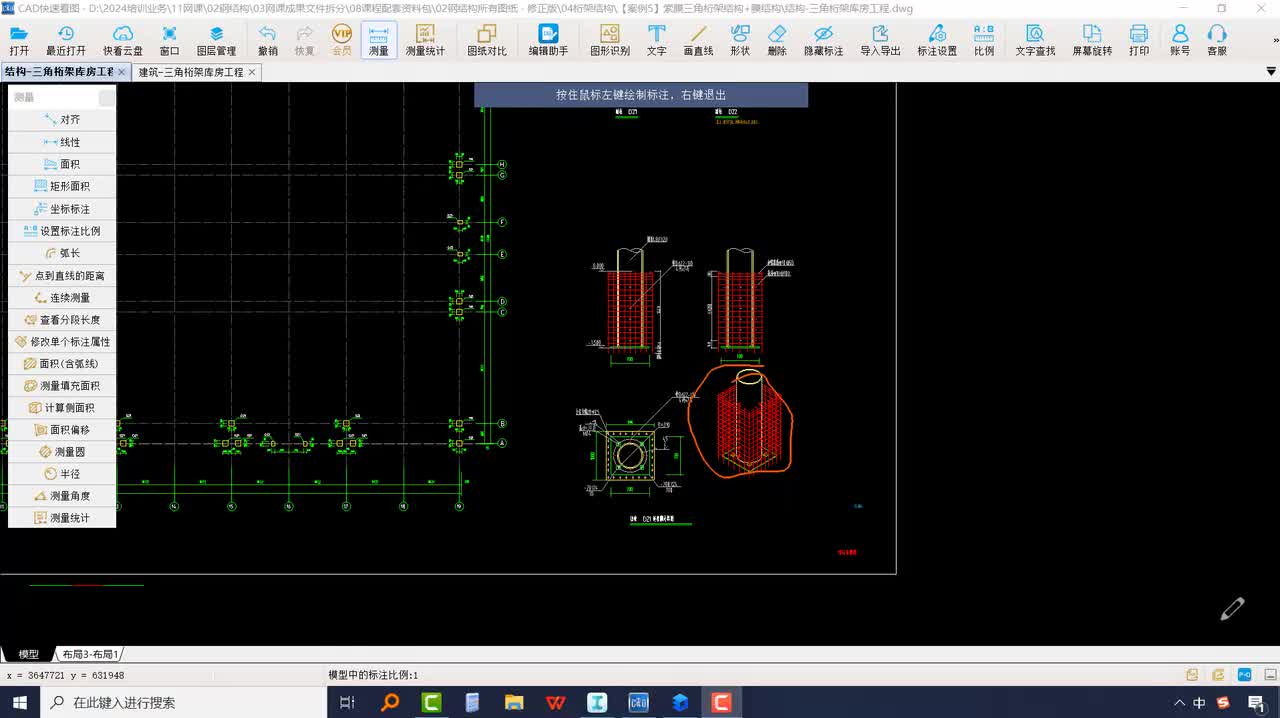Open 文字查找 text search

pyautogui.click(x=1035, y=40)
